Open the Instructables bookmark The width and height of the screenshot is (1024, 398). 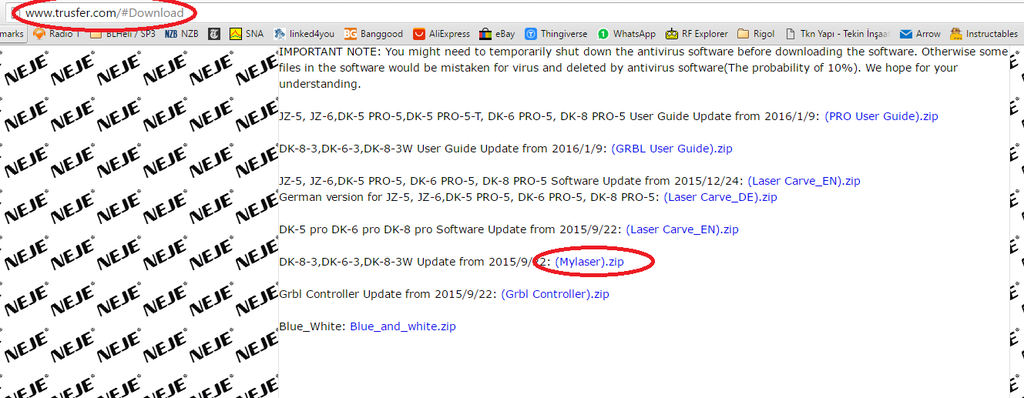click(984, 33)
